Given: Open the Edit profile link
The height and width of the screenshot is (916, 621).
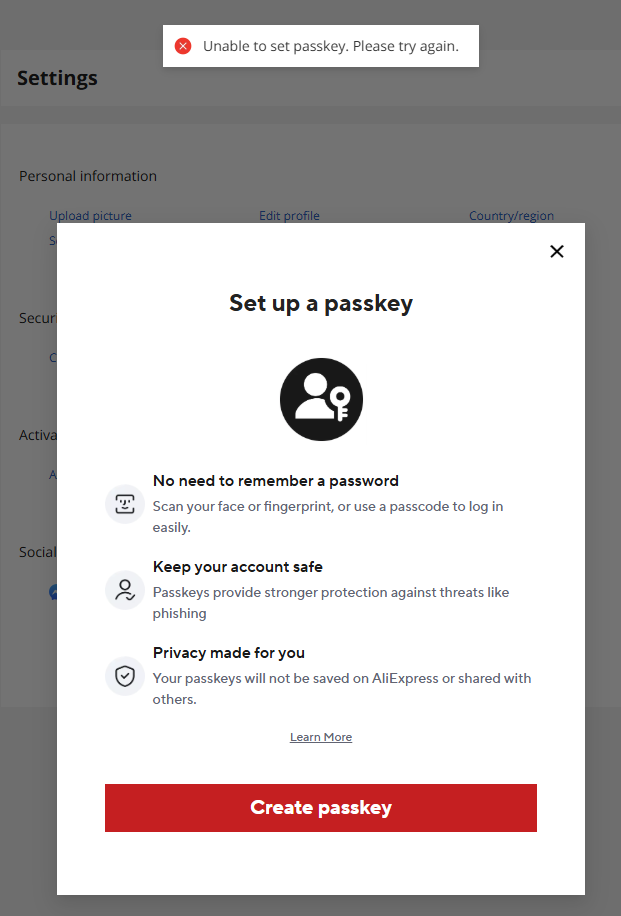Looking at the screenshot, I should [289, 216].
